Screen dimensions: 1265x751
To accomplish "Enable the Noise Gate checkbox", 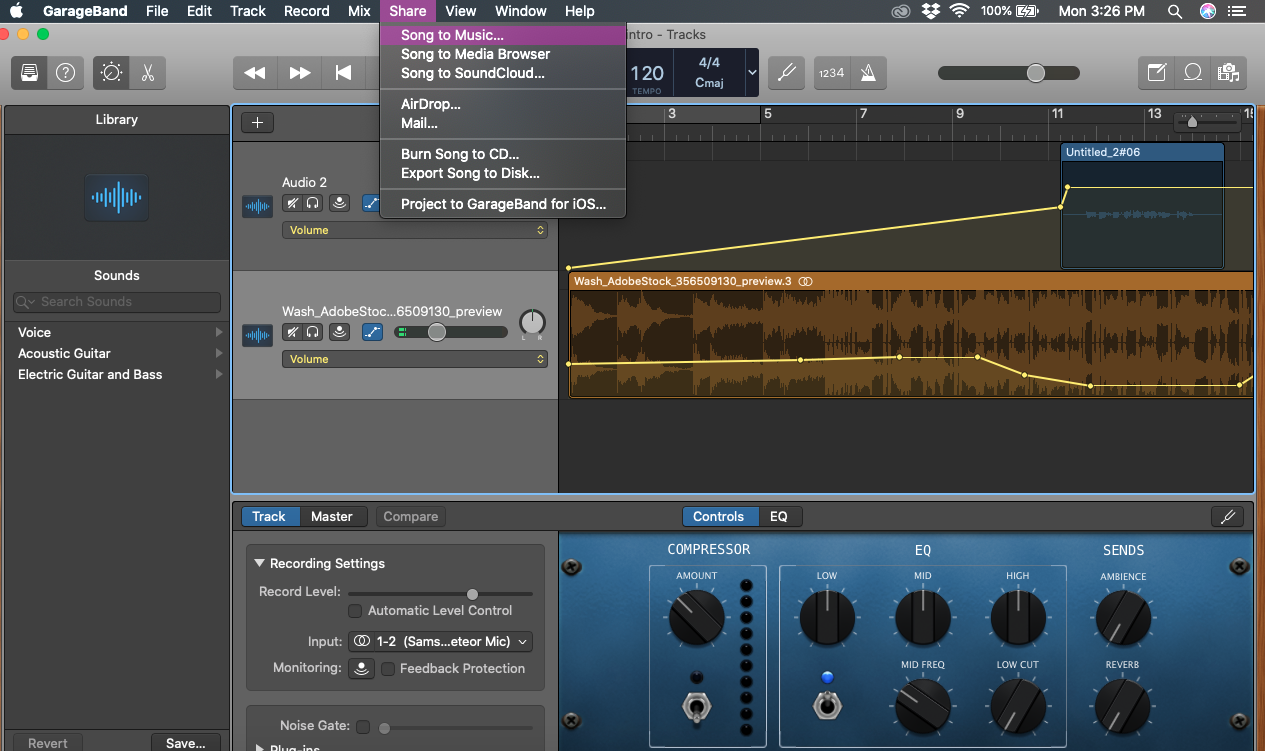I will click(x=363, y=726).
